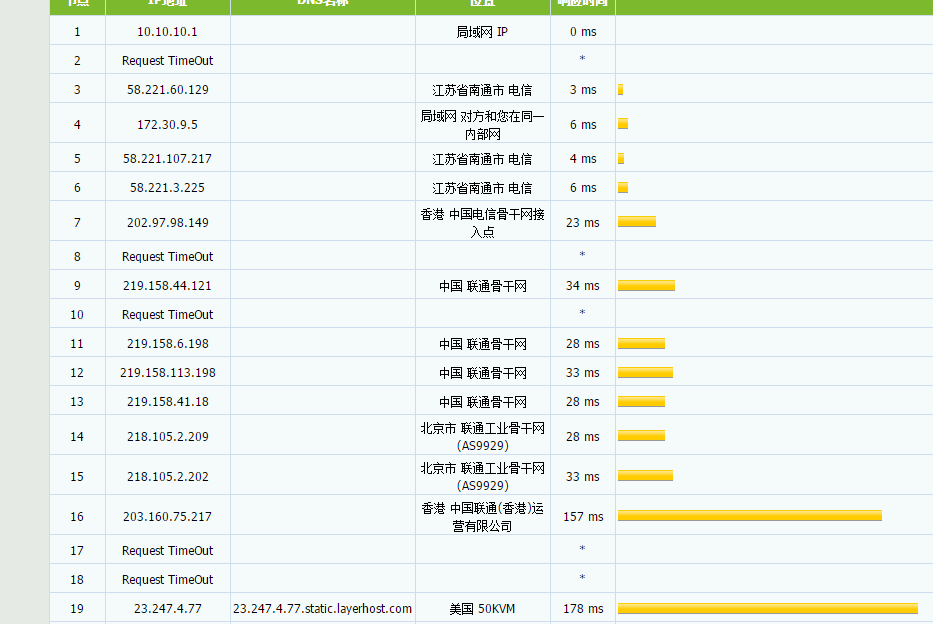Select the IP 218.105.2.202
Viewport: 933px width, 624px height.
click(x=167, y=477)
